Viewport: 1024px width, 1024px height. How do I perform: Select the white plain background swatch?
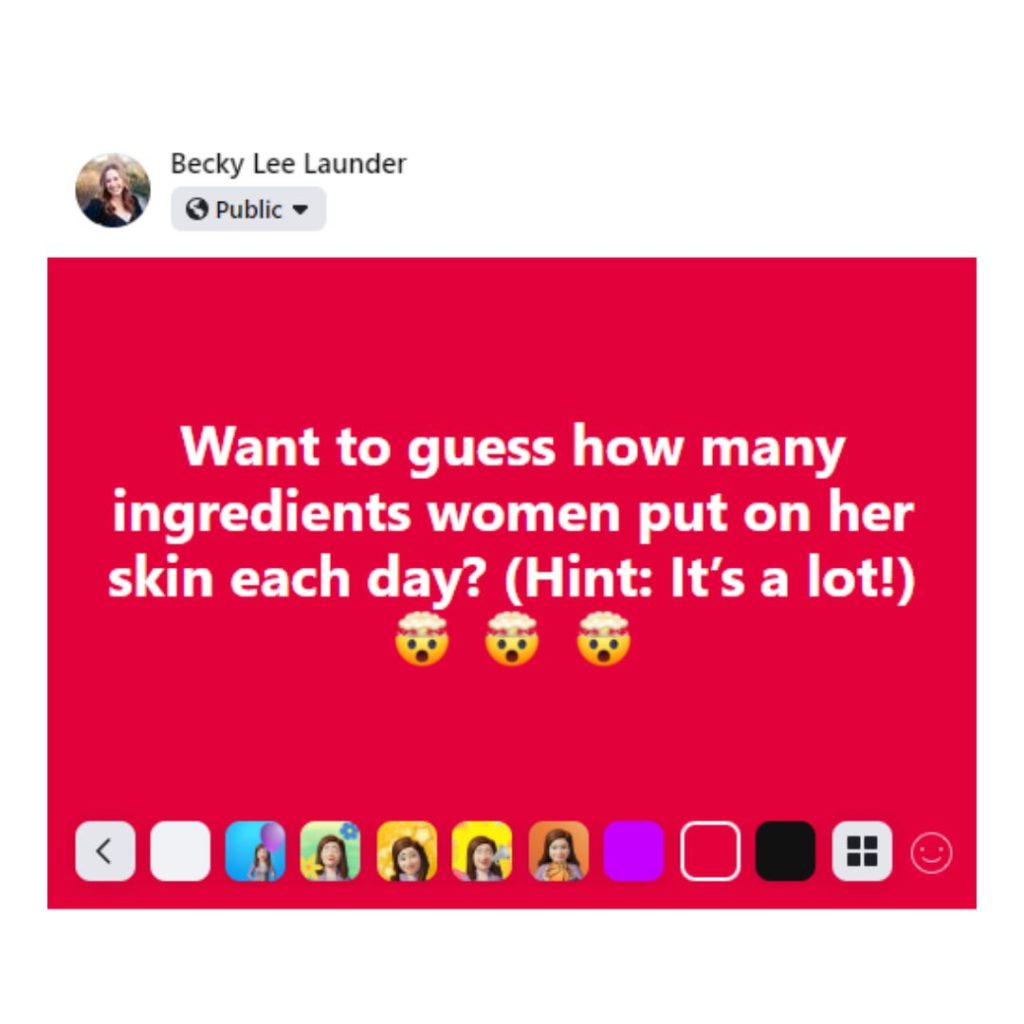180,851
